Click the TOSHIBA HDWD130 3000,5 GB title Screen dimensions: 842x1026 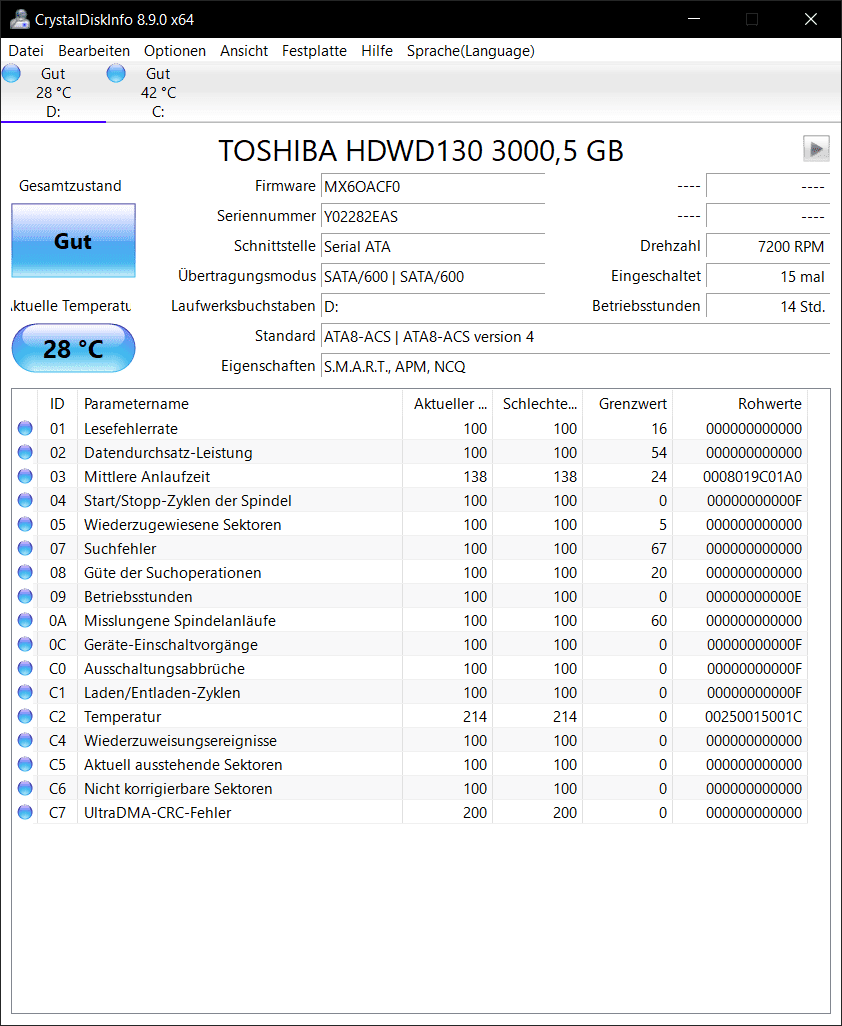point(421,150)
